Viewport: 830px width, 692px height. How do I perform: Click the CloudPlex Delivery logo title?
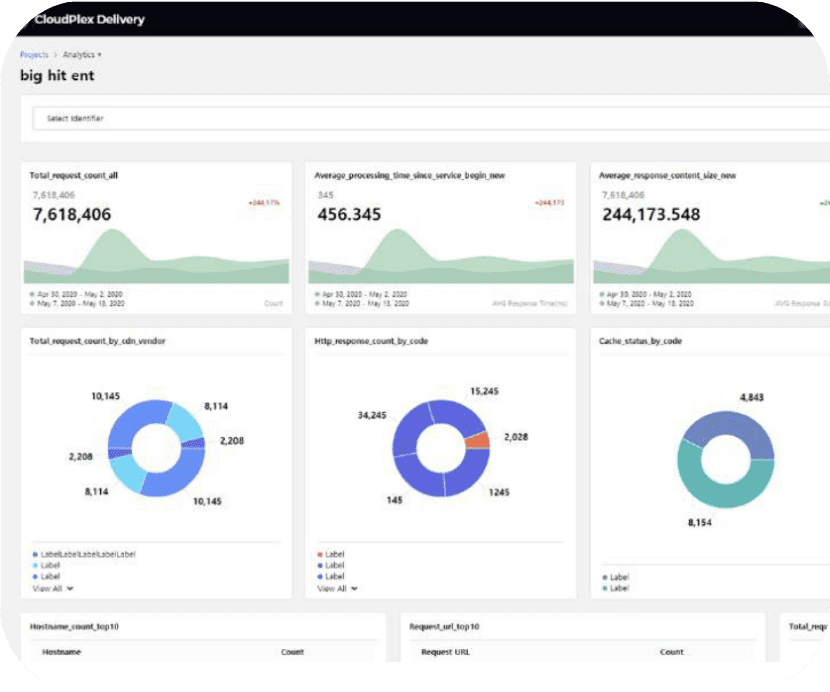(x=89, y=20)
